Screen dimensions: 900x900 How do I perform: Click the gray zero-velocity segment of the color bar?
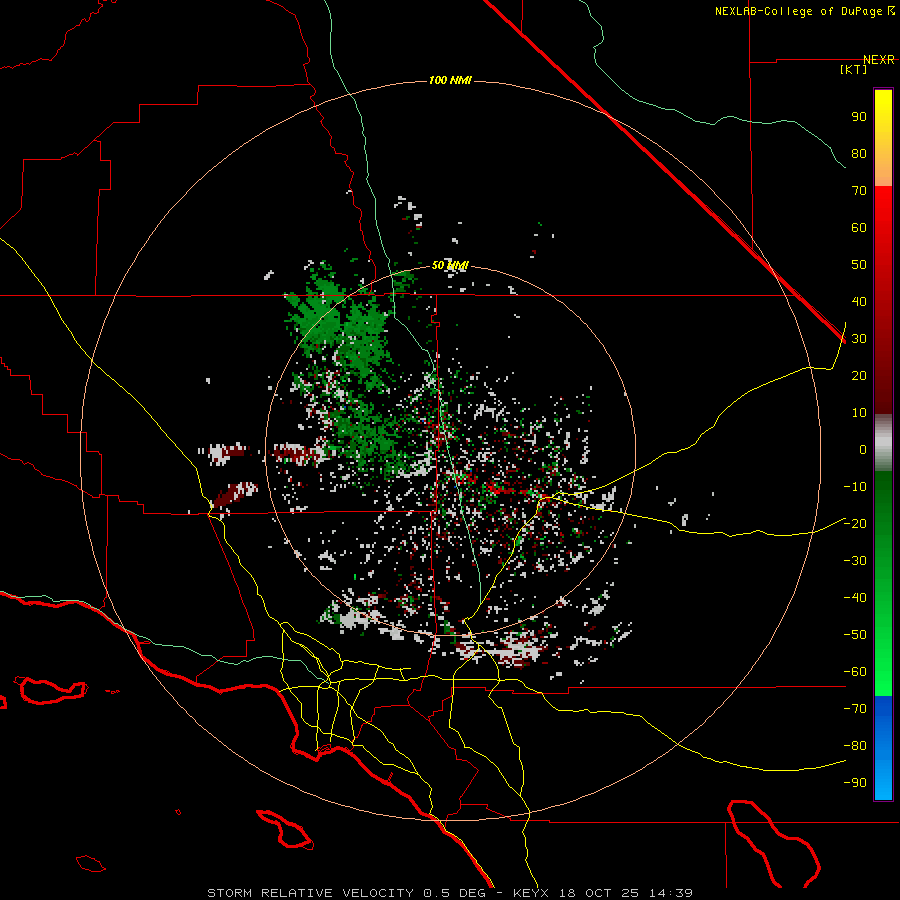pos(883,443)
